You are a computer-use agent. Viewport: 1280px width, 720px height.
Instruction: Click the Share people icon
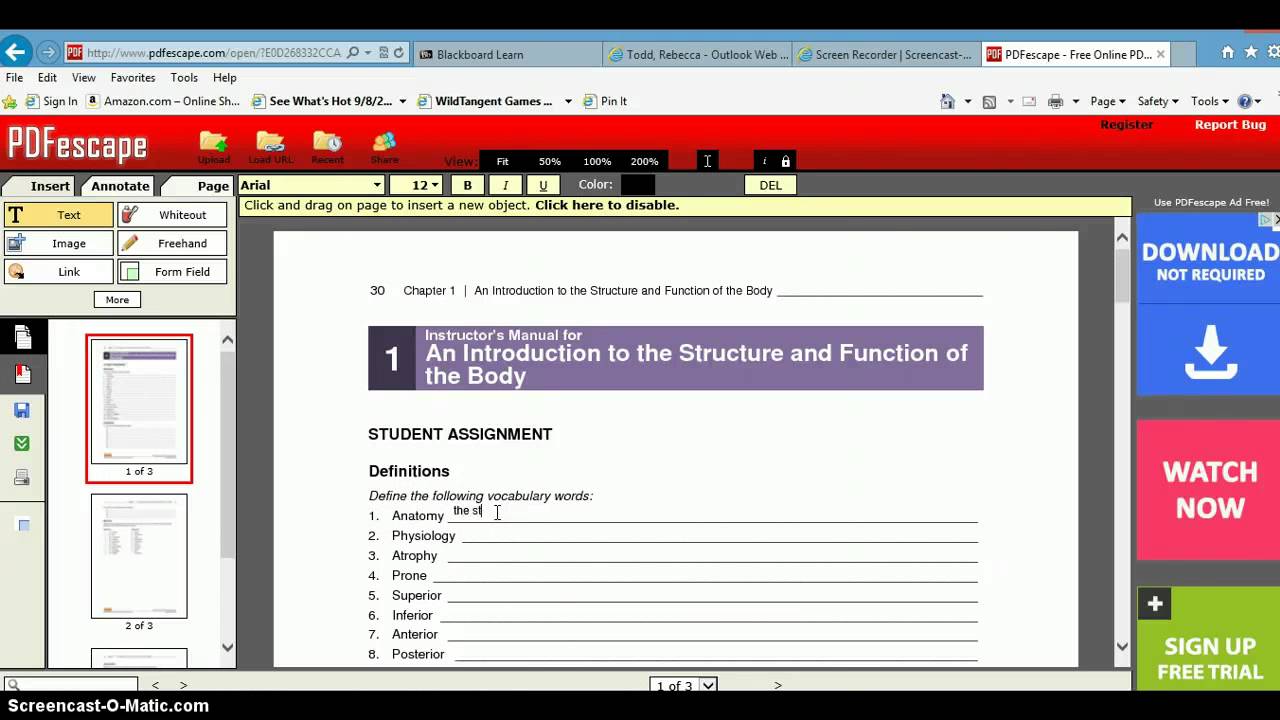tap(384, 147)
